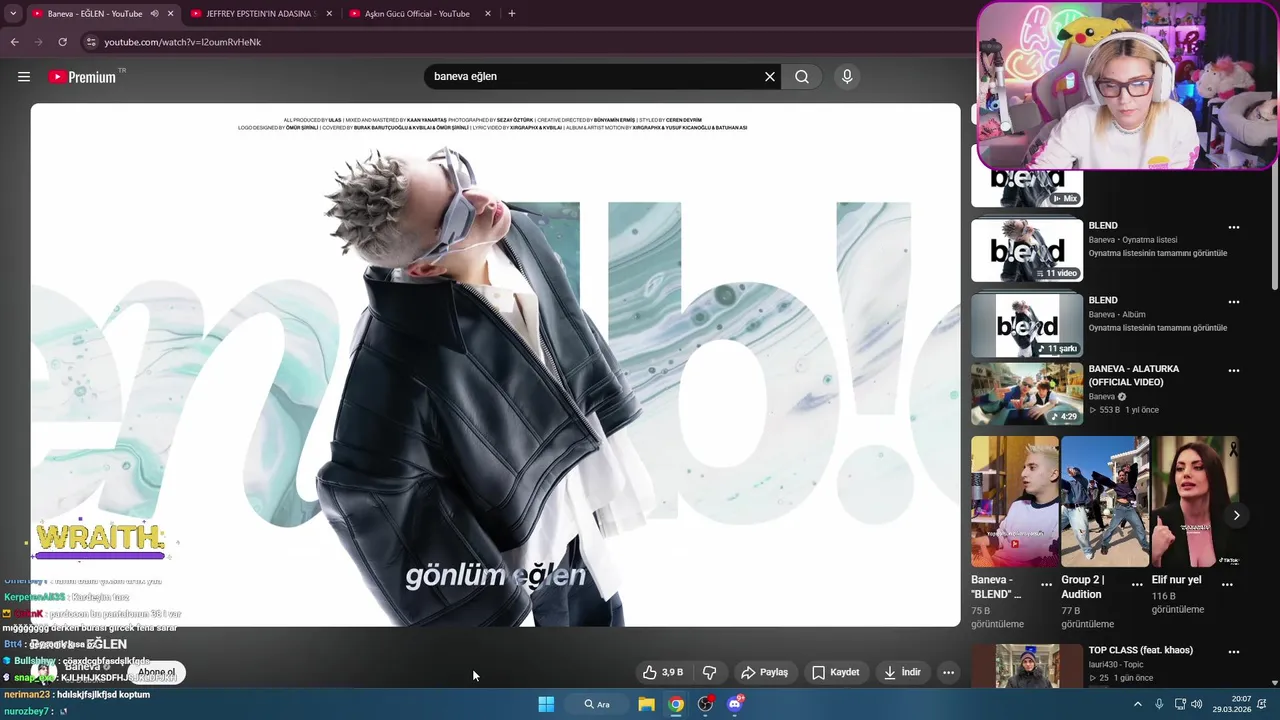This screenshot has width=1280, height=720.
Task: Open options for BLEND album (11 şarkı)
Action: 1234,302
